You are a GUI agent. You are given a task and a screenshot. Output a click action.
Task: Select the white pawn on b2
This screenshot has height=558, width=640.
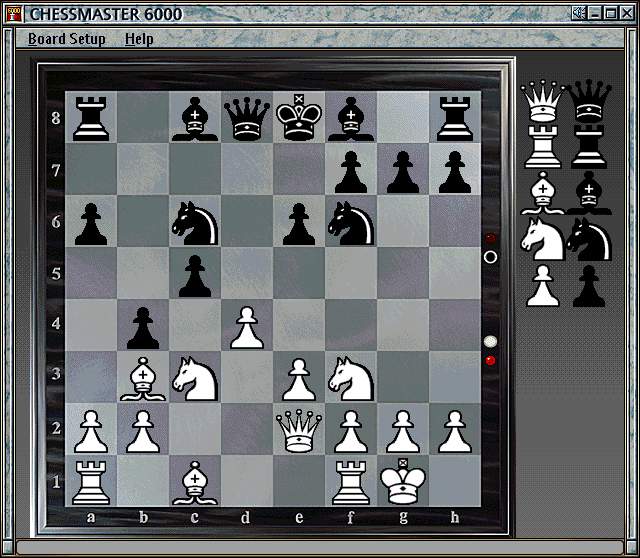[x=143, y=431]
